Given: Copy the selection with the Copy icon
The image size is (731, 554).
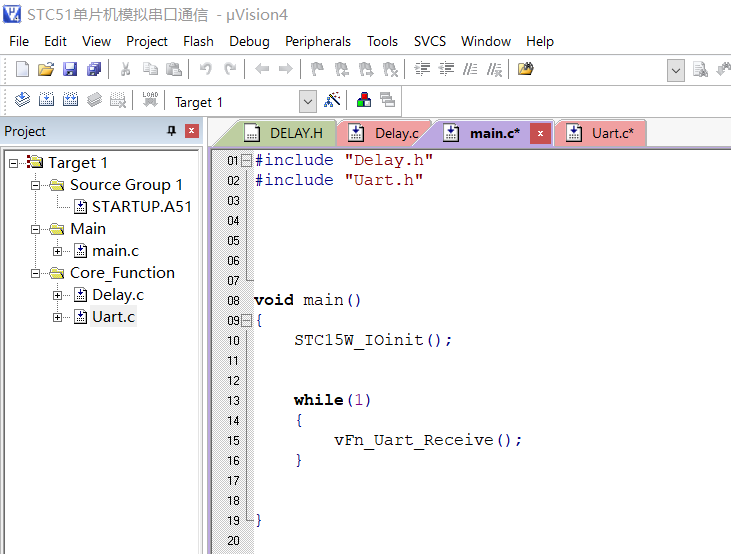Looking at the screenshot, I should (x=150, y=69).
